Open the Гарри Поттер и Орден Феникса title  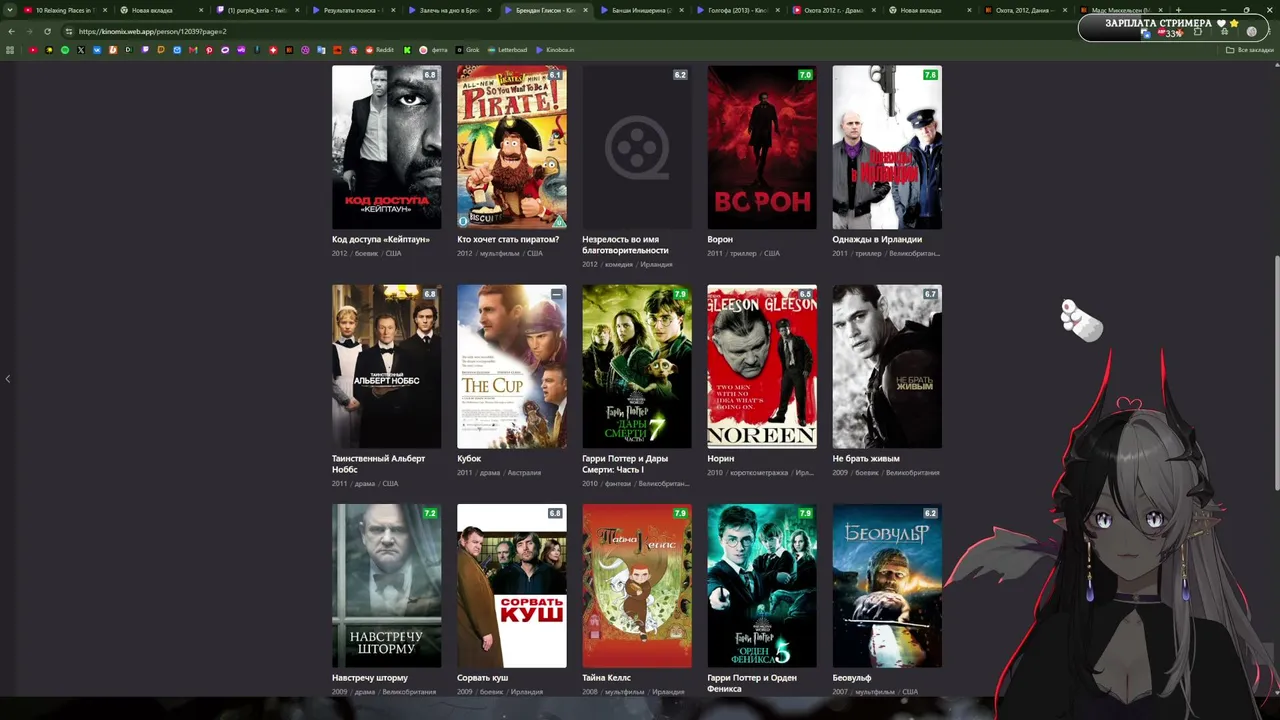point(752,683)
